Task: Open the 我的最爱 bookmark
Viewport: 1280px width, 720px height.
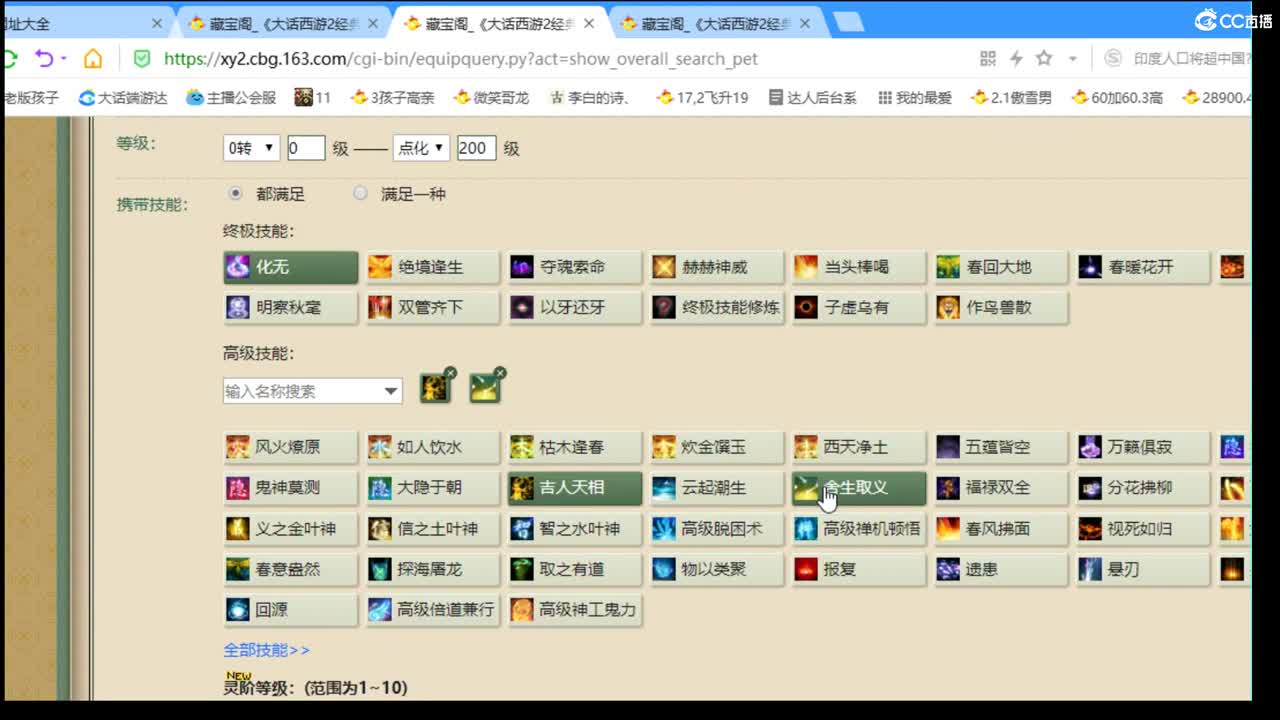Action: click(x=914, y=97)
